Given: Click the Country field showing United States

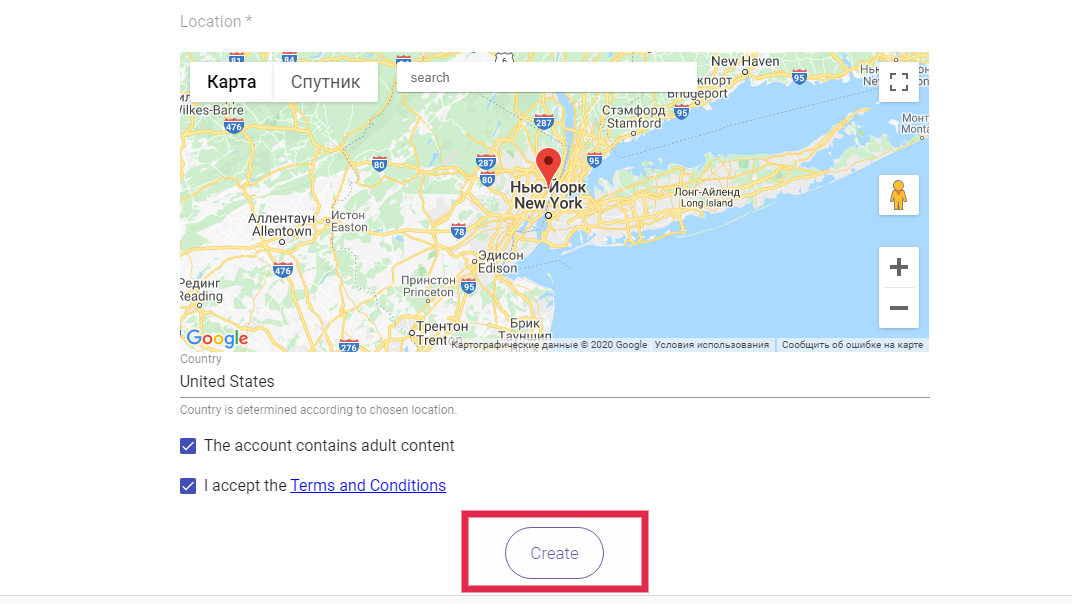Looking at the screenshot, I should click(554, 382).
